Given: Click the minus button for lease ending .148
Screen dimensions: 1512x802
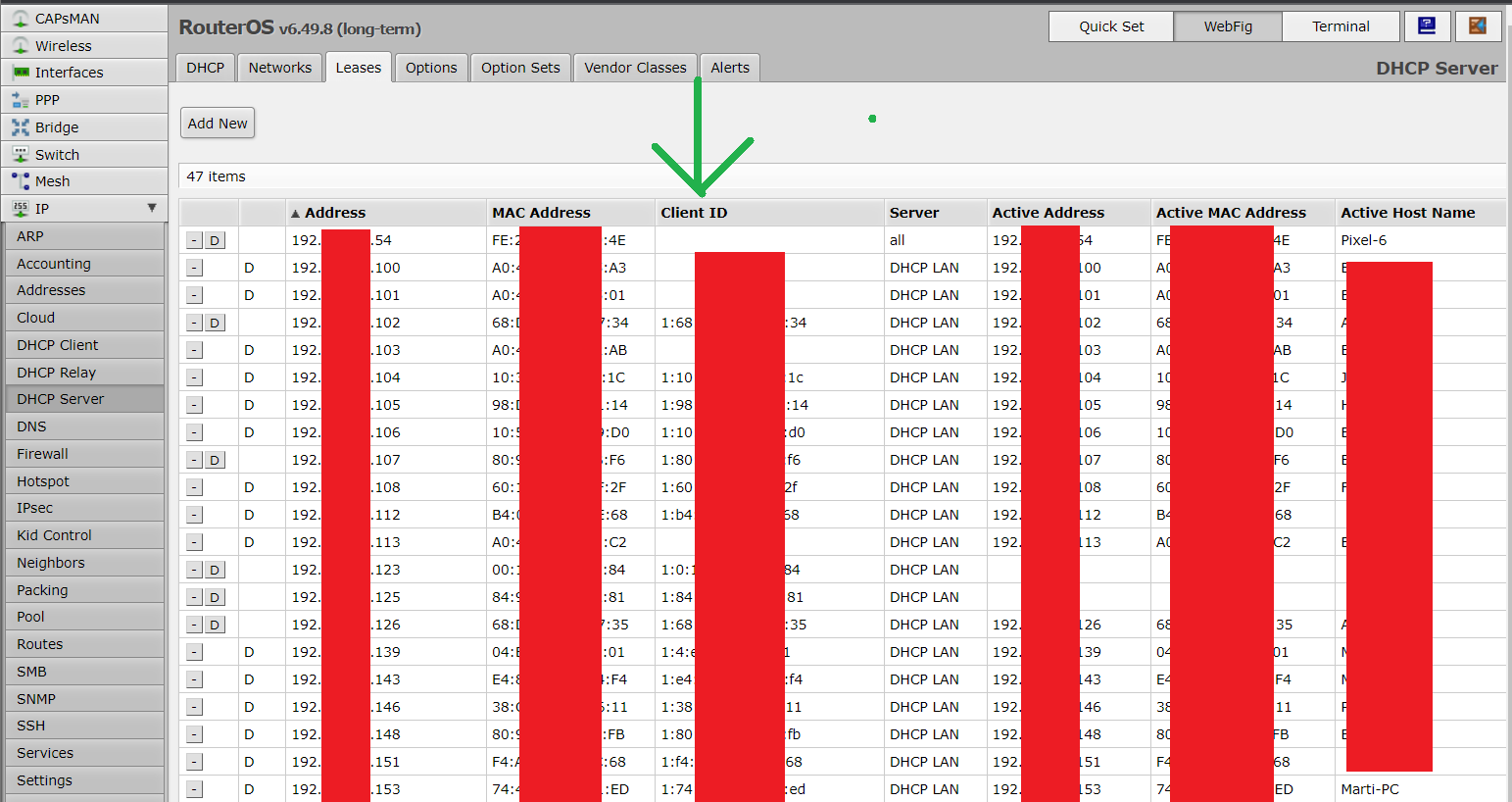Looking at the screenshot, I should click(194, 734).
